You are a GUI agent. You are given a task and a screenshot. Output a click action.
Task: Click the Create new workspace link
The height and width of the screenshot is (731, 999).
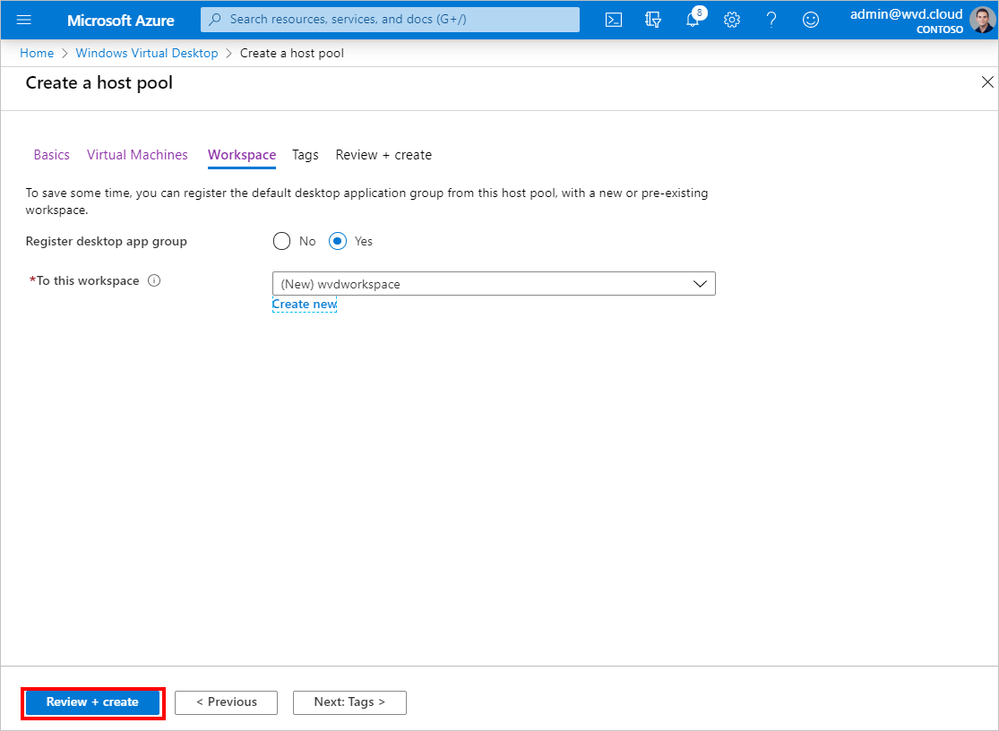pyautogui.click(x=305, y=305)
